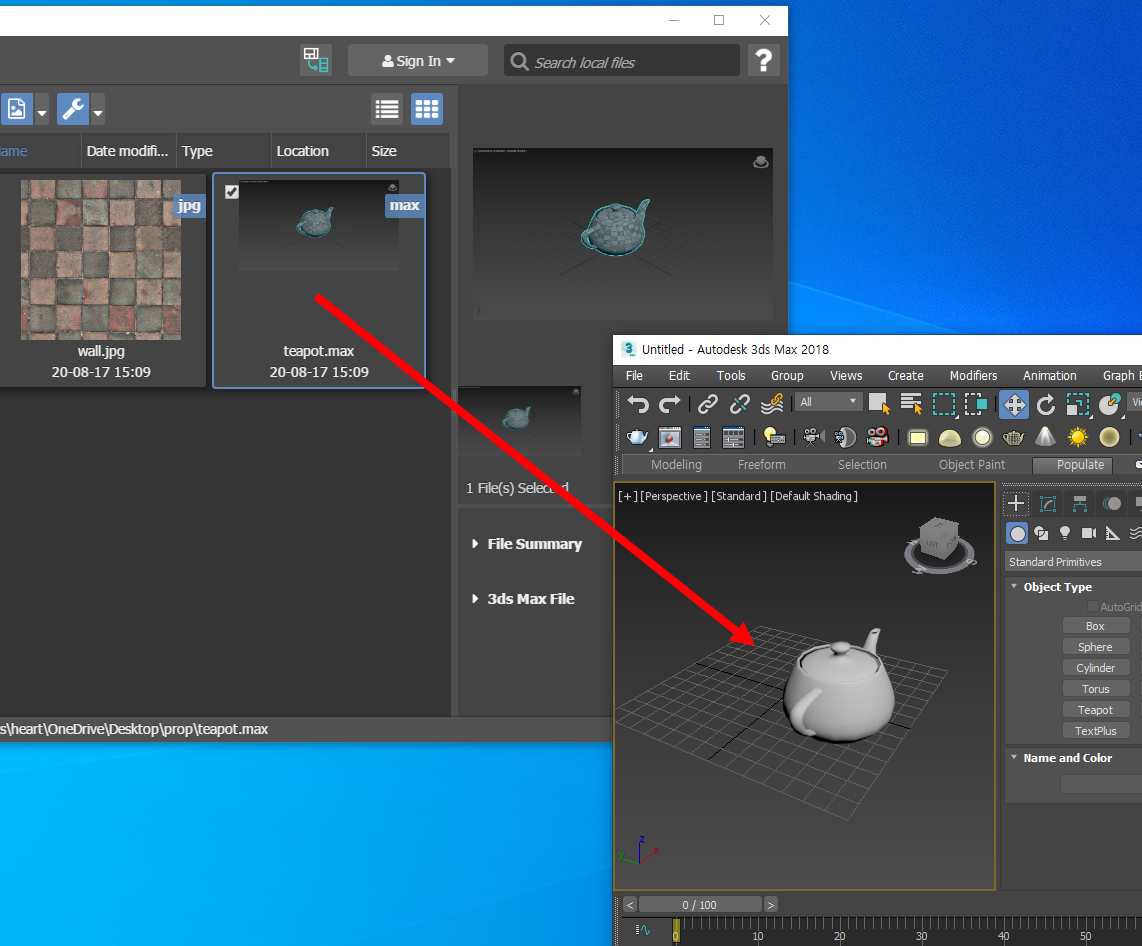Click the Box primitive button
The height and width of the screenshot is (946, 1142).
point(1095,626)
